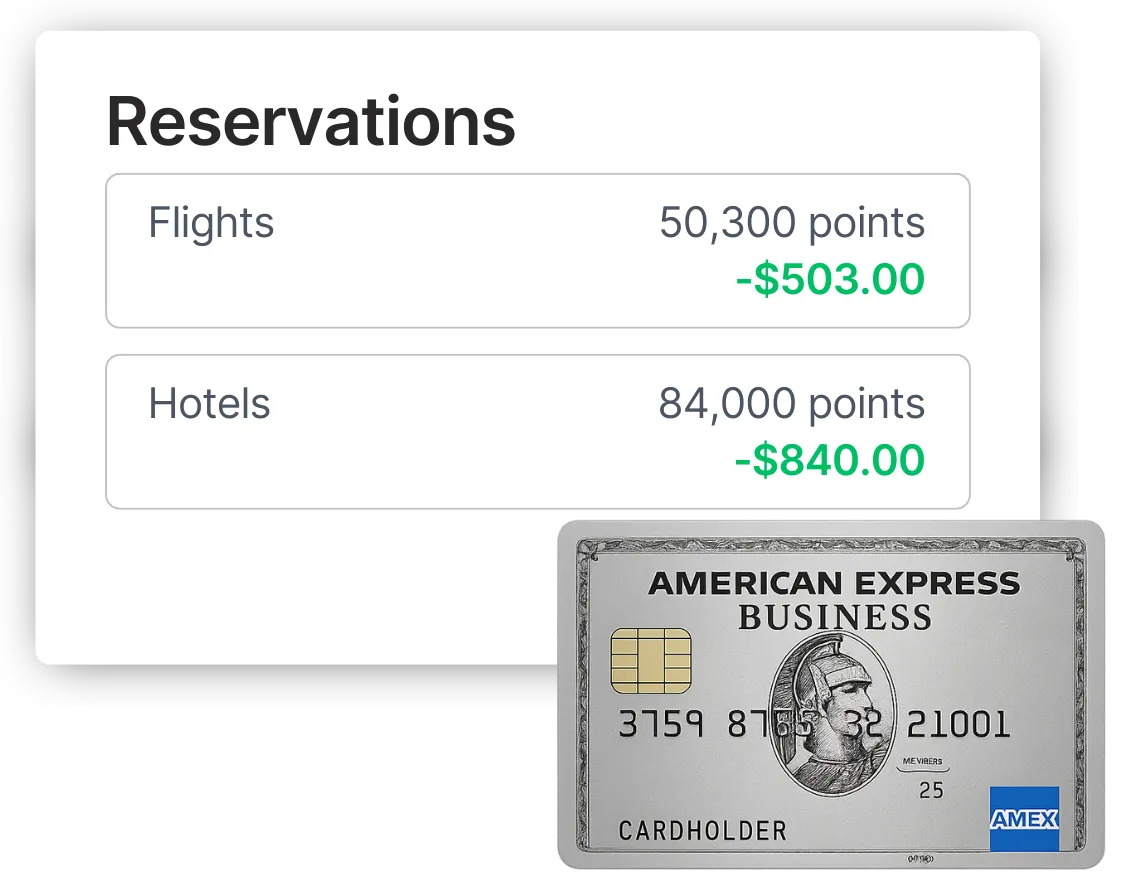Click the American Express Business card image
Viewport: 1136px width, 891px height.
(831, 695)
